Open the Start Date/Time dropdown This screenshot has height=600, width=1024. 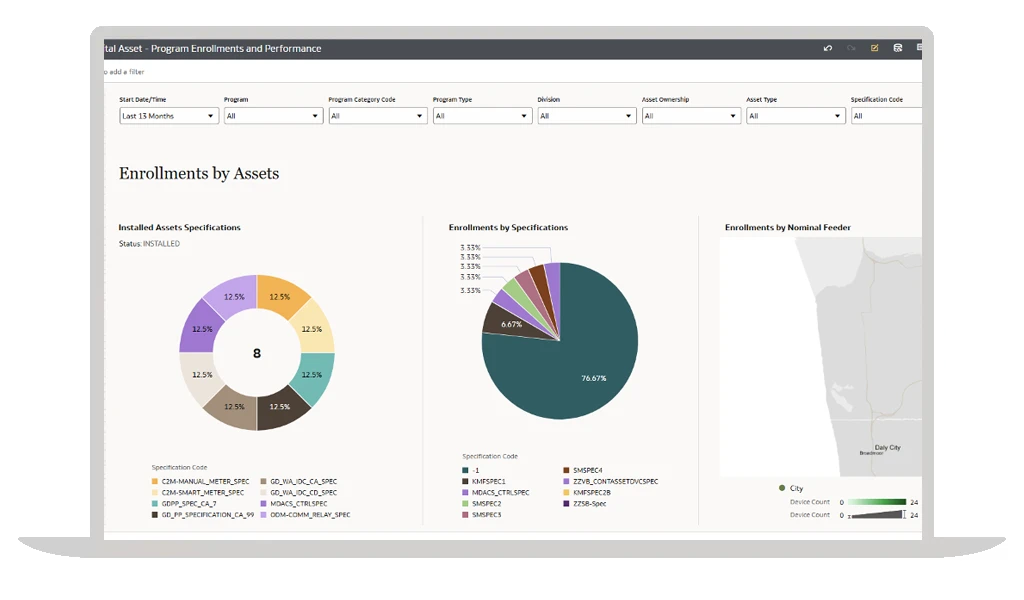(x=168, y=115)
